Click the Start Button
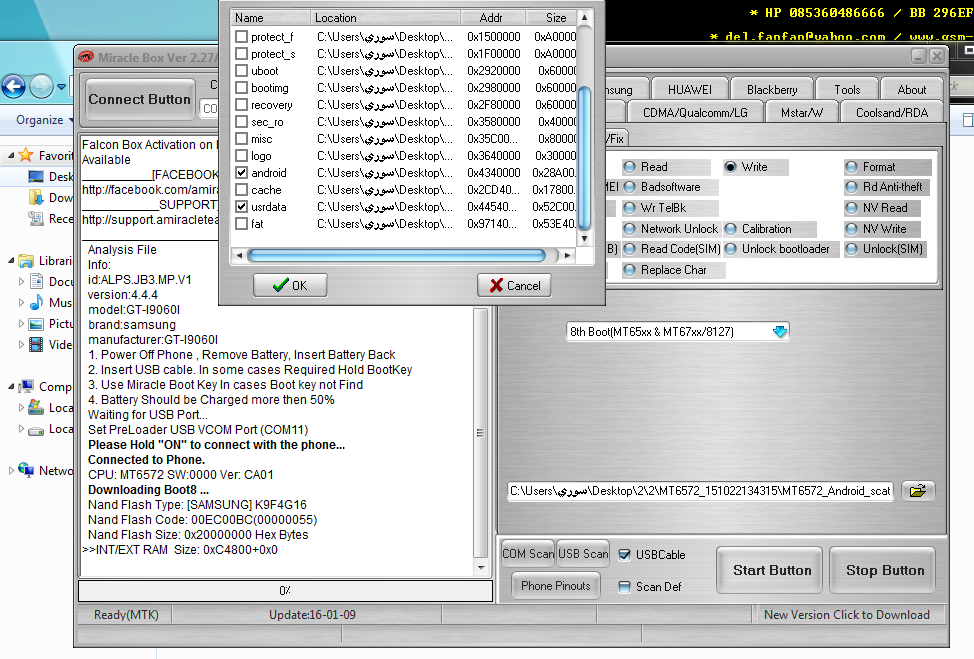The image size is (974, 659). [x=771, y=570]
